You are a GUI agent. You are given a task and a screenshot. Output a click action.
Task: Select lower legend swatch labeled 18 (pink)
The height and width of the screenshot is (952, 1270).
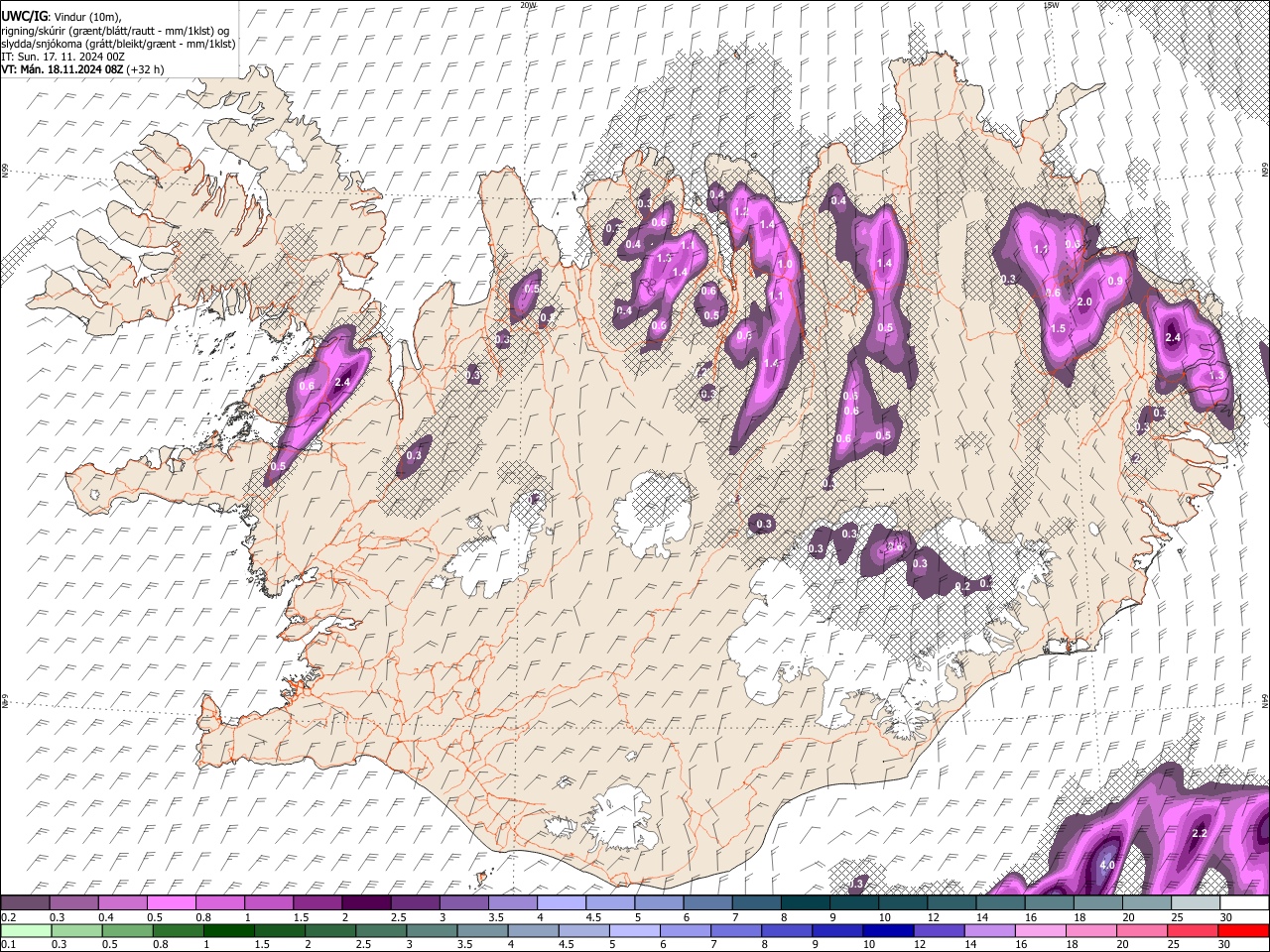(1092, 930)
